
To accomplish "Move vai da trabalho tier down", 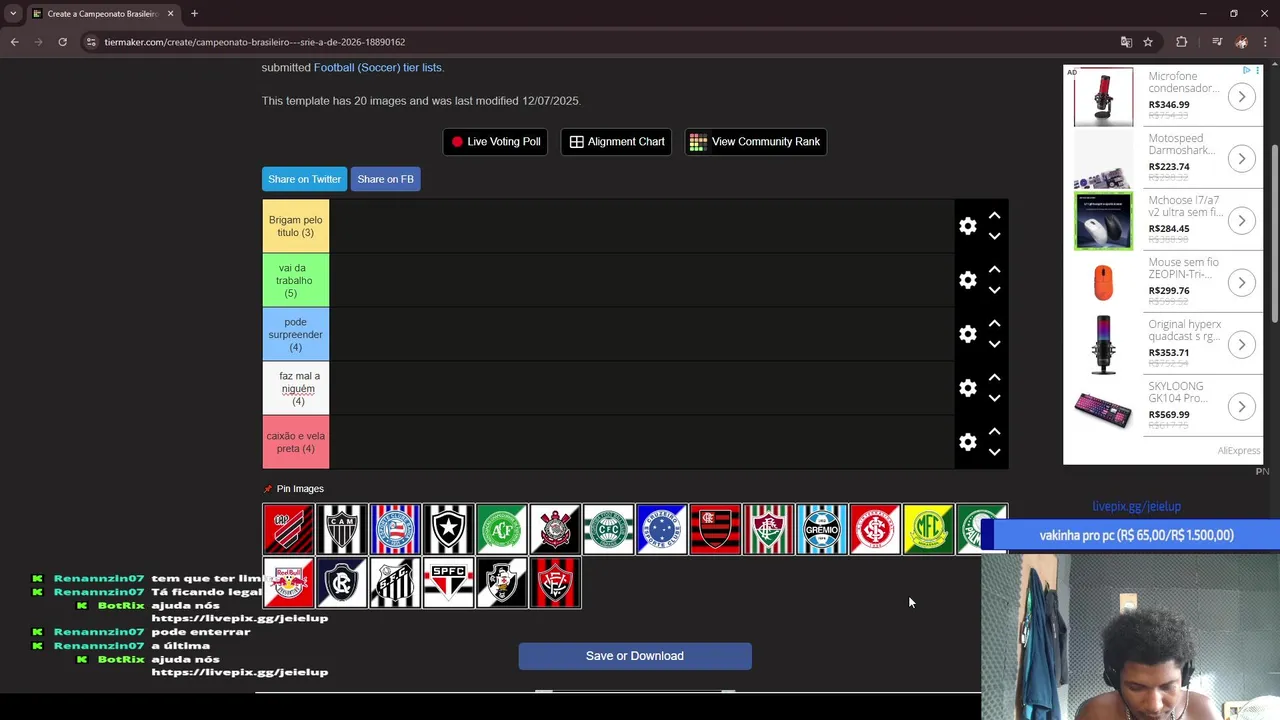I will (x=994, y=291).
